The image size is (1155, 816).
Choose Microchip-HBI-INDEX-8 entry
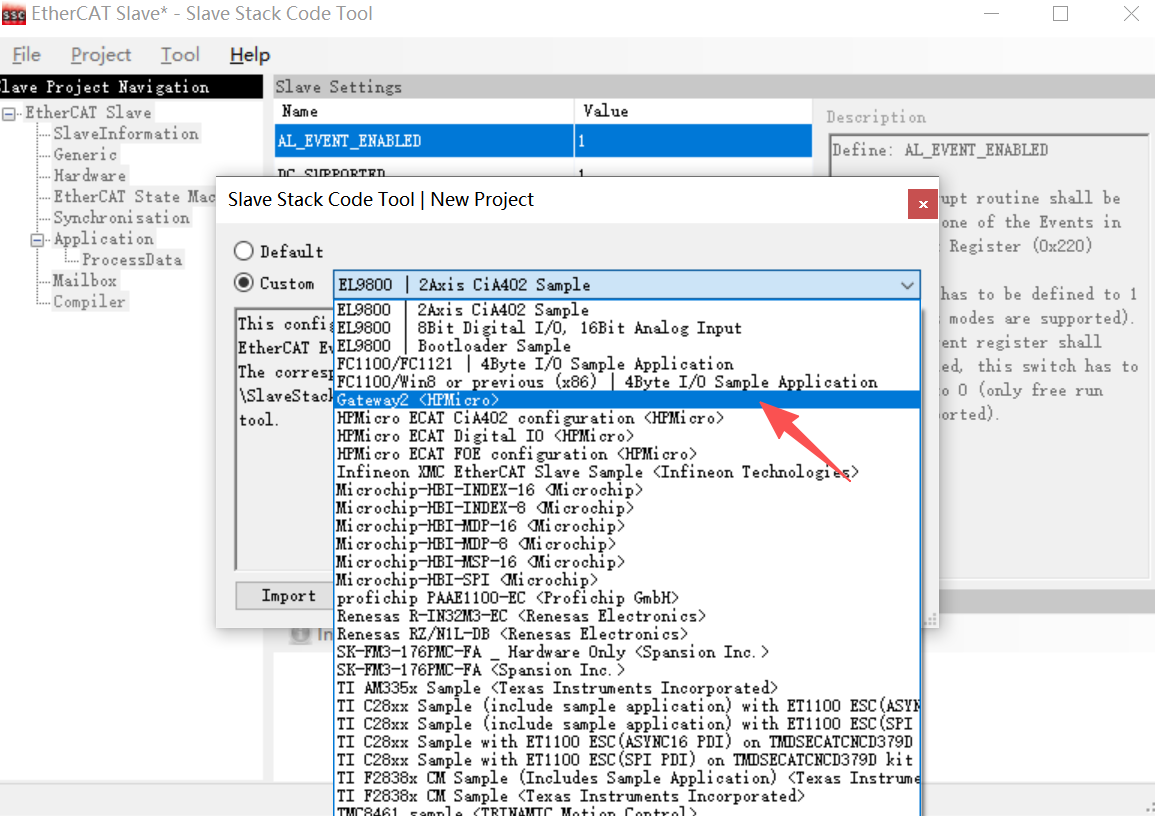point(627,508)
